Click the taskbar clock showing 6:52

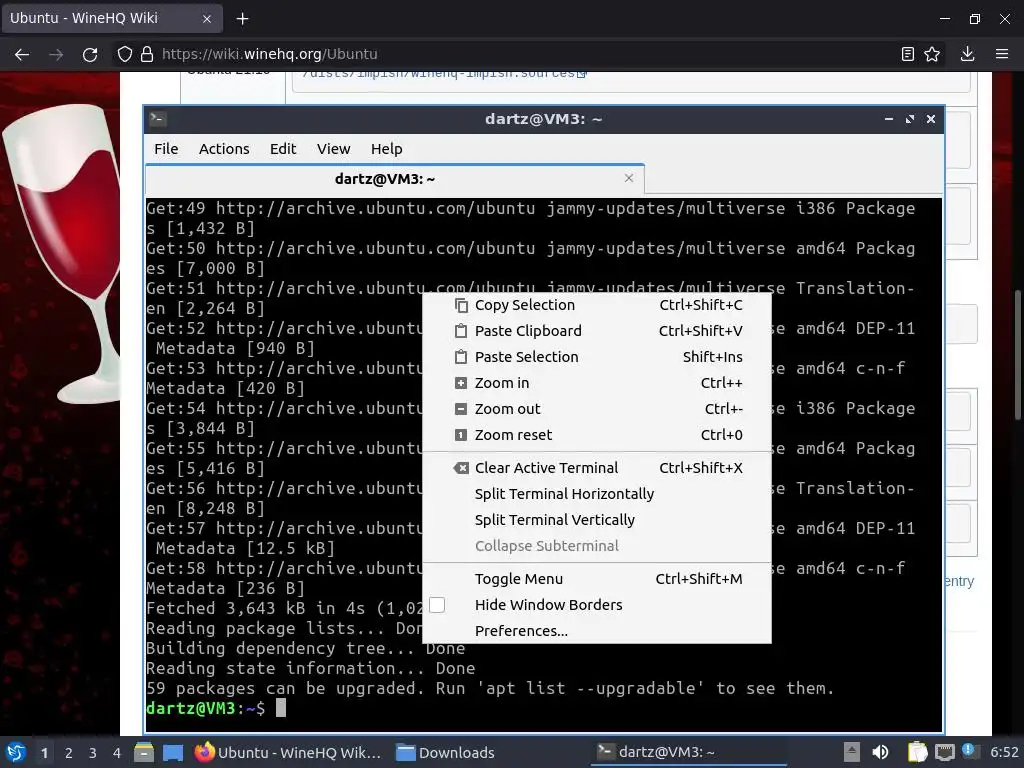click(1004, 752)
